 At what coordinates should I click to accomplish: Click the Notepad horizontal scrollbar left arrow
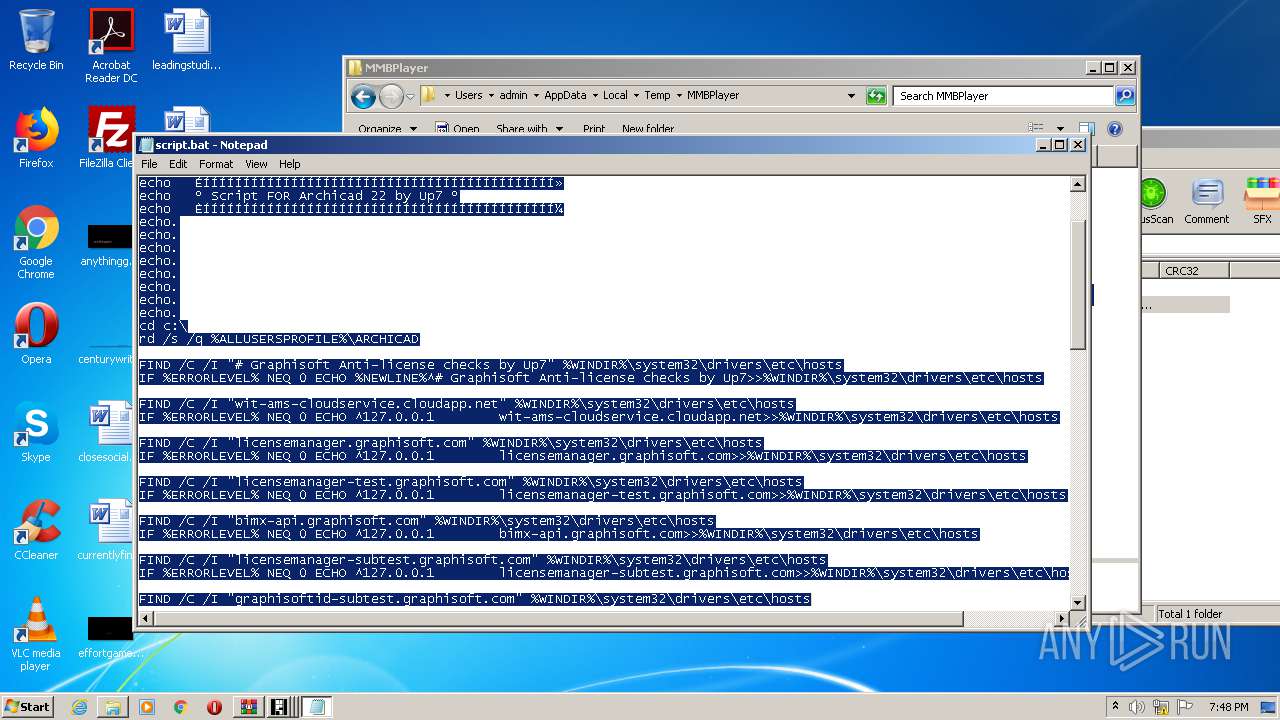click(x=147, y=619)
